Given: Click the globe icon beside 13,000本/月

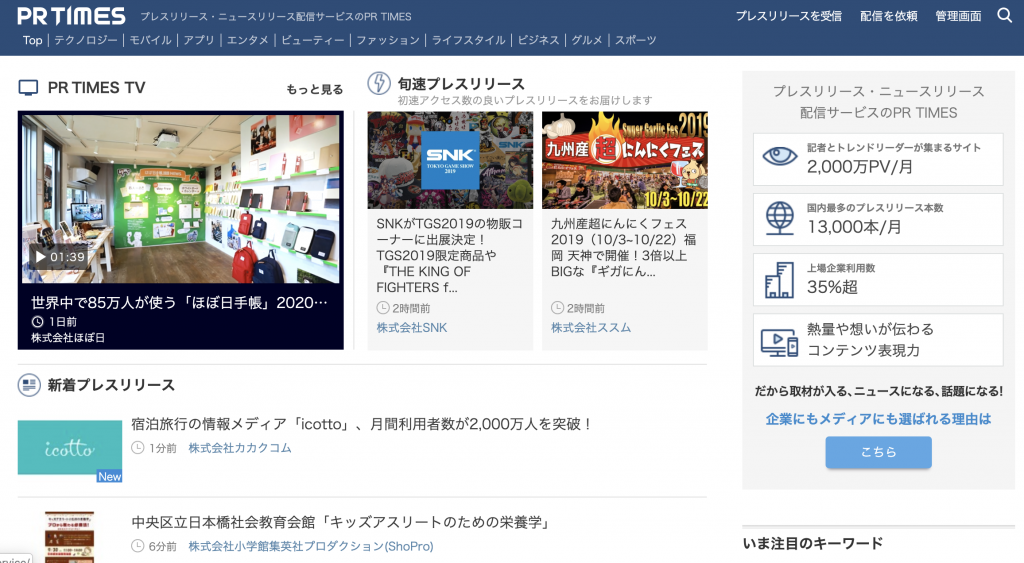Looking at the screenshot, I should point(780,217).
